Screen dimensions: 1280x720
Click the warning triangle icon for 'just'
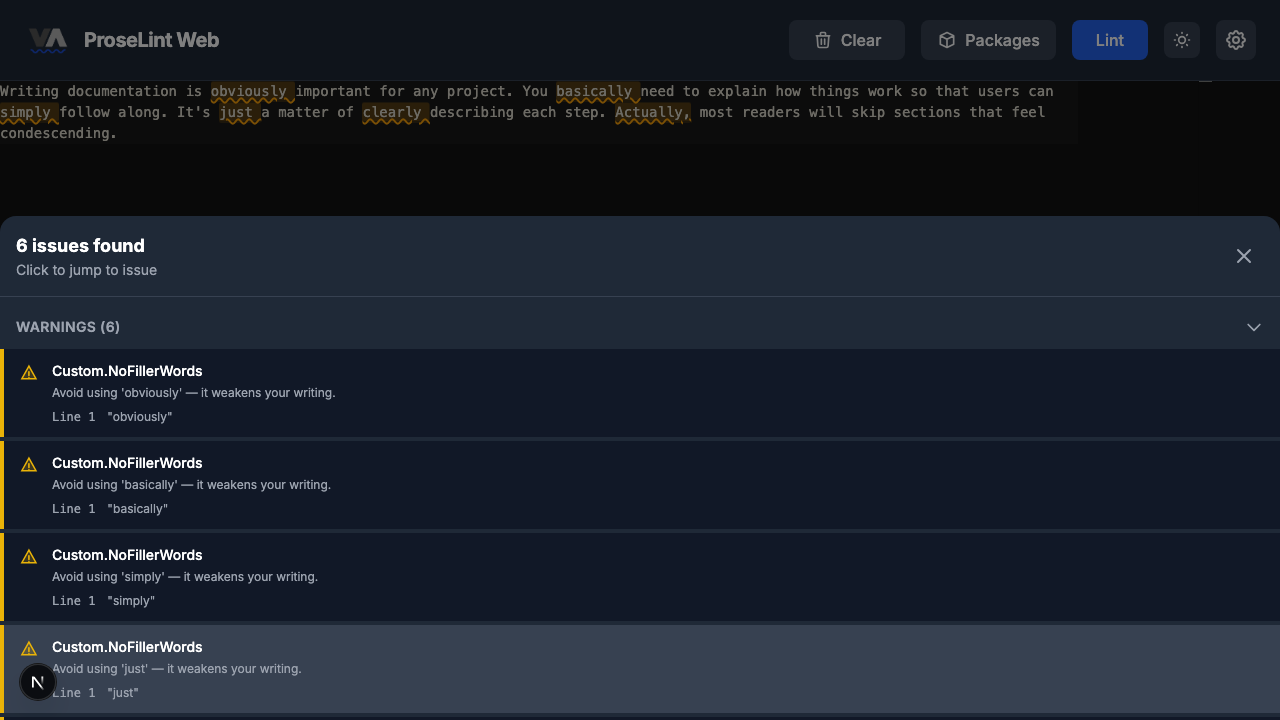[29, 649]
